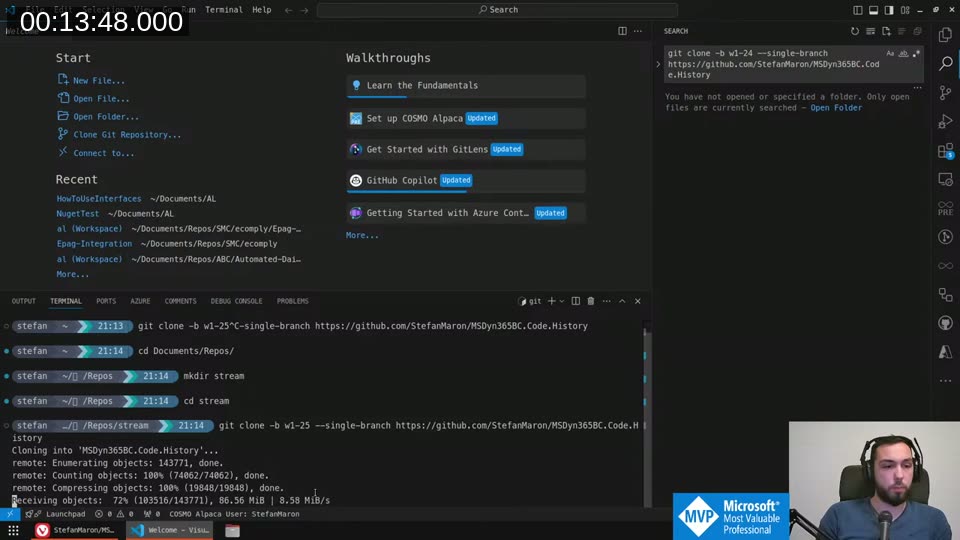The height and width of the screenshot is (540, 960).
Task: Close the terminal panel
Action: click(637, 301)
